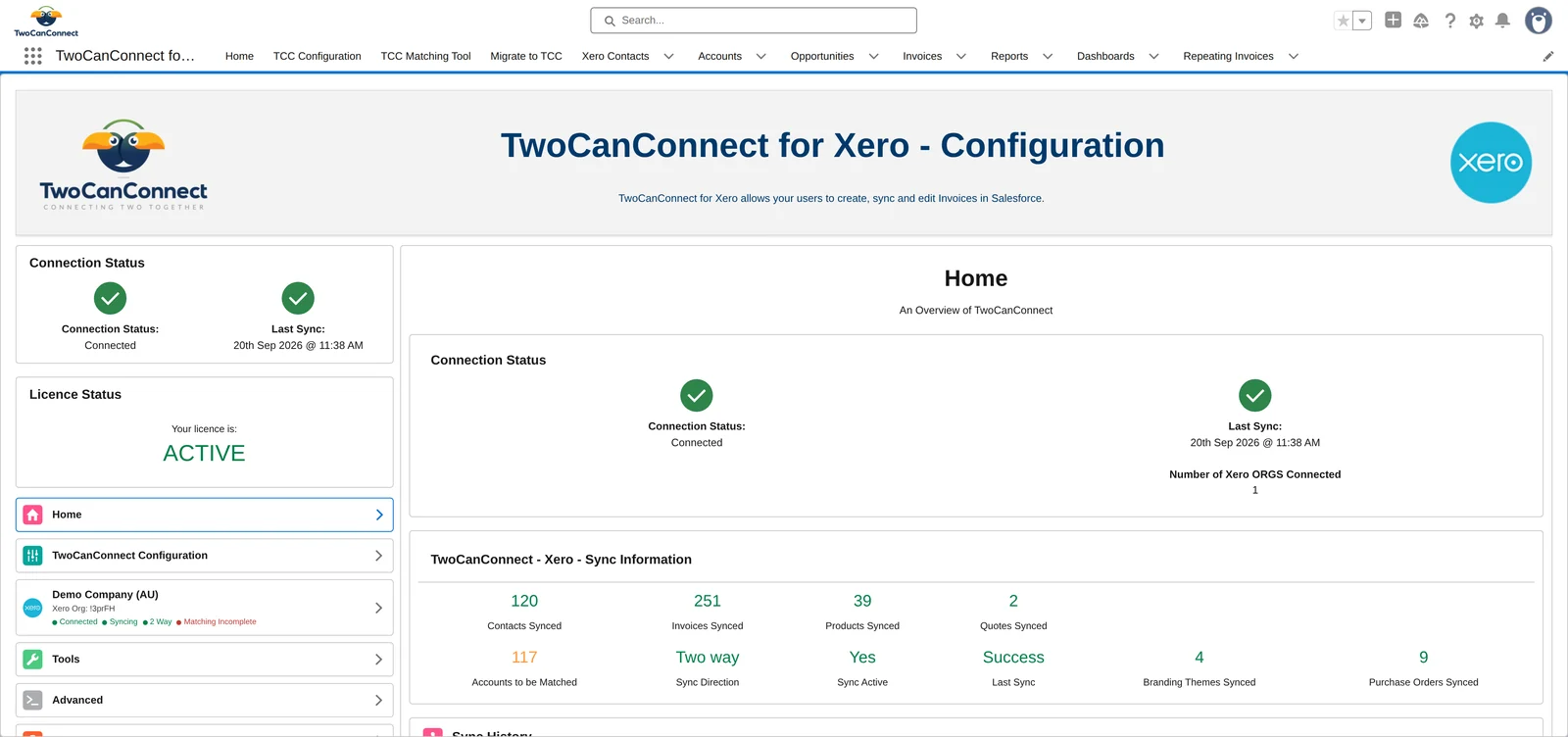Click the TwoCanConnect Configuration row chevron

coord(379,556)
